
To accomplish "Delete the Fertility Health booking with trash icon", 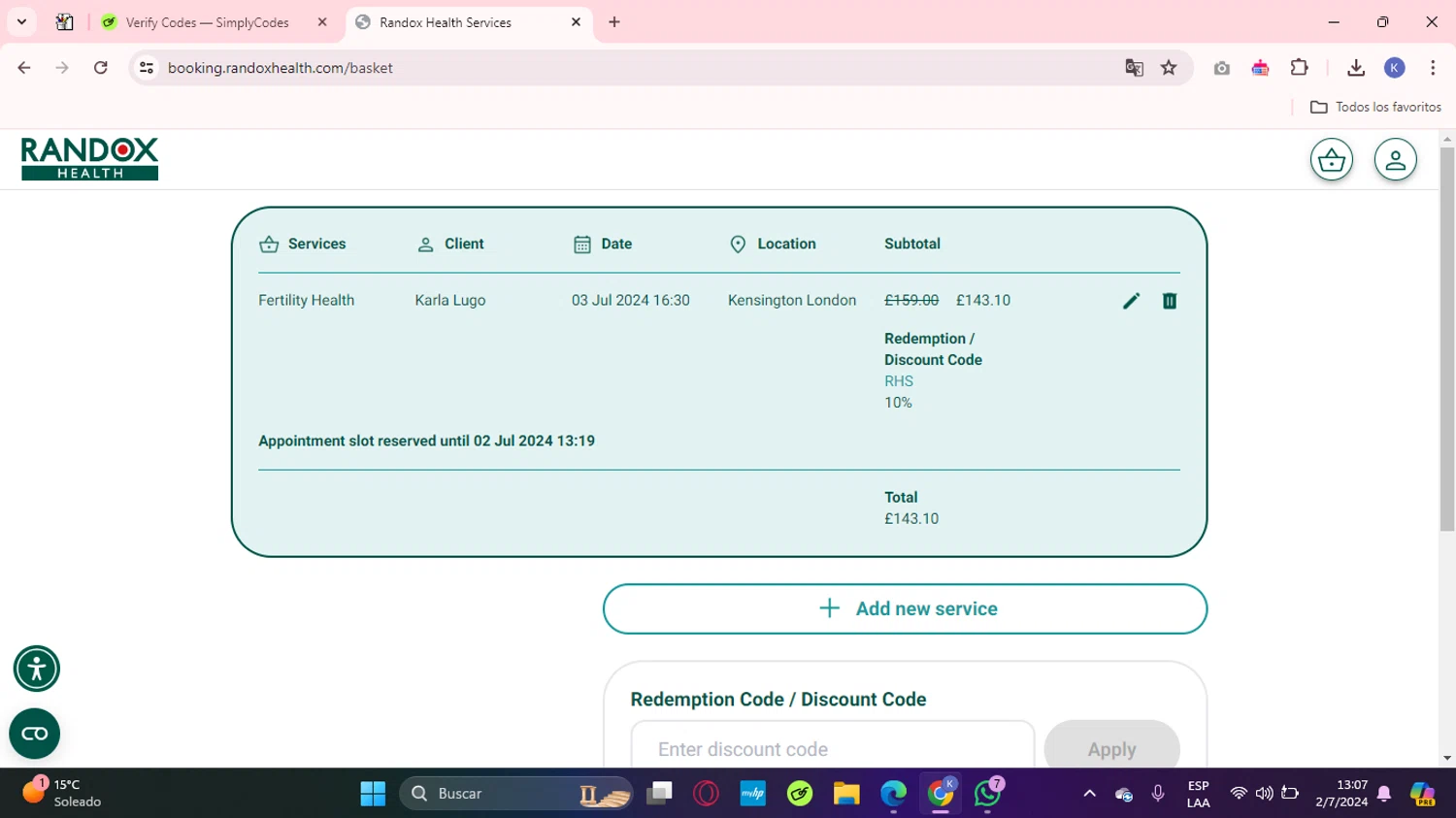I will [1170, 301].
